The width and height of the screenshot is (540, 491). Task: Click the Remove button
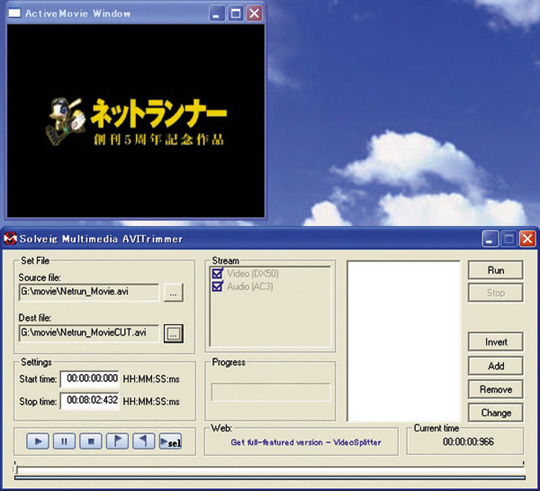pyautogui.click(x=495, y=389)
